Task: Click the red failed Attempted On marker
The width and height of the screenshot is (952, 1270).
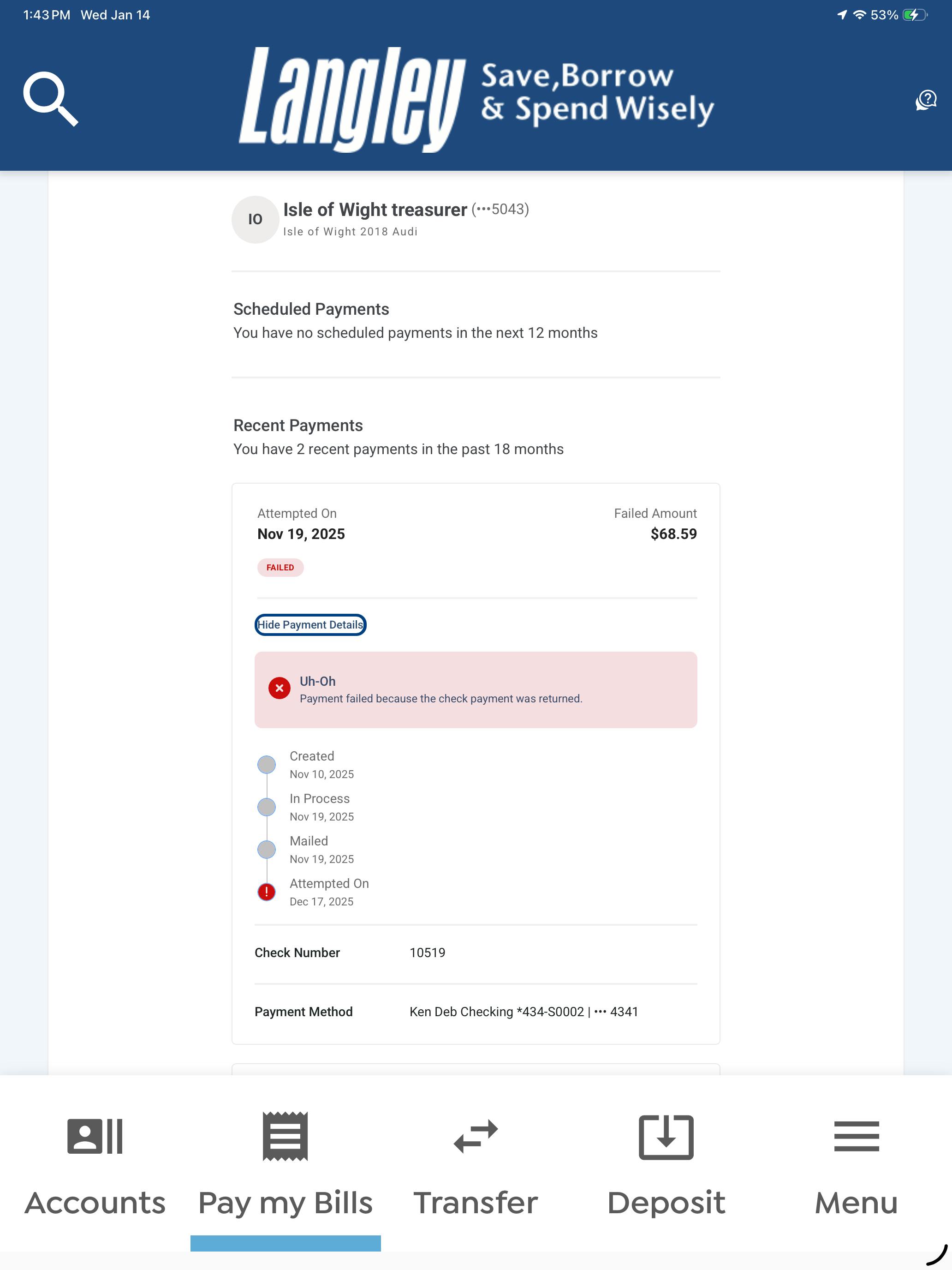Action: pyautogui.click(x=266, y=892)
